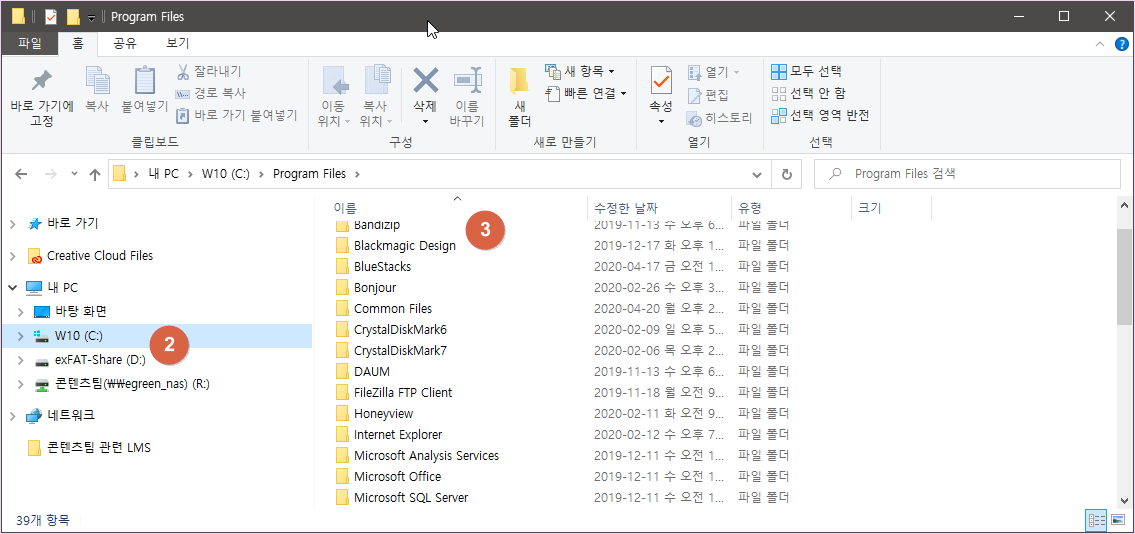Screen dimensions: 1135x534
Task: Expand Creative Cloud Files tree node
Action: [12, 255]
